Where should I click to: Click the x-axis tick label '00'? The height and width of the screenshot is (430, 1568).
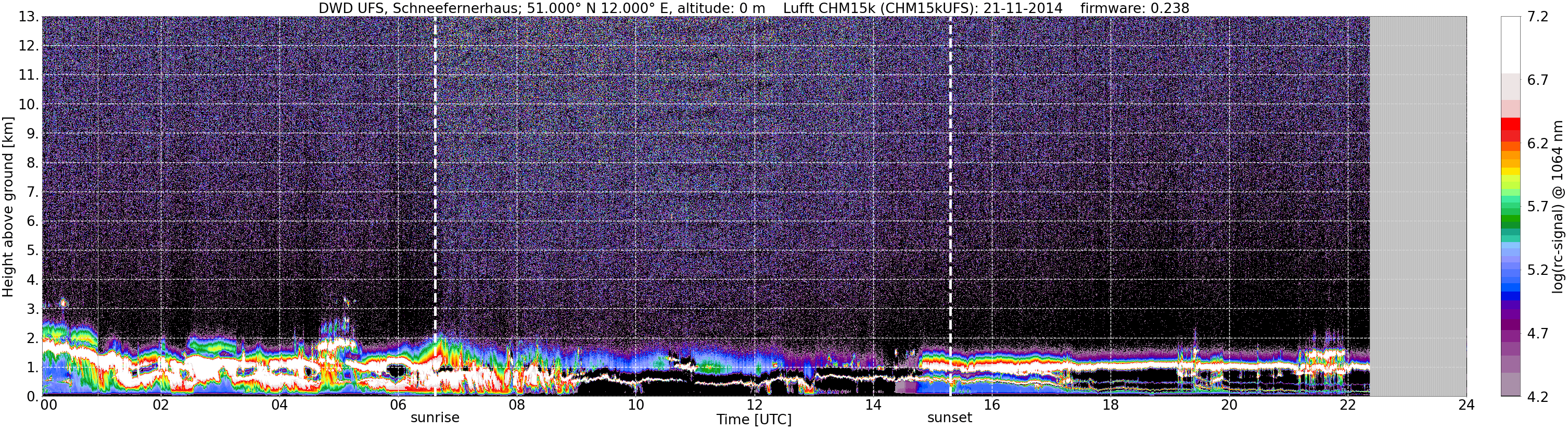49,405
